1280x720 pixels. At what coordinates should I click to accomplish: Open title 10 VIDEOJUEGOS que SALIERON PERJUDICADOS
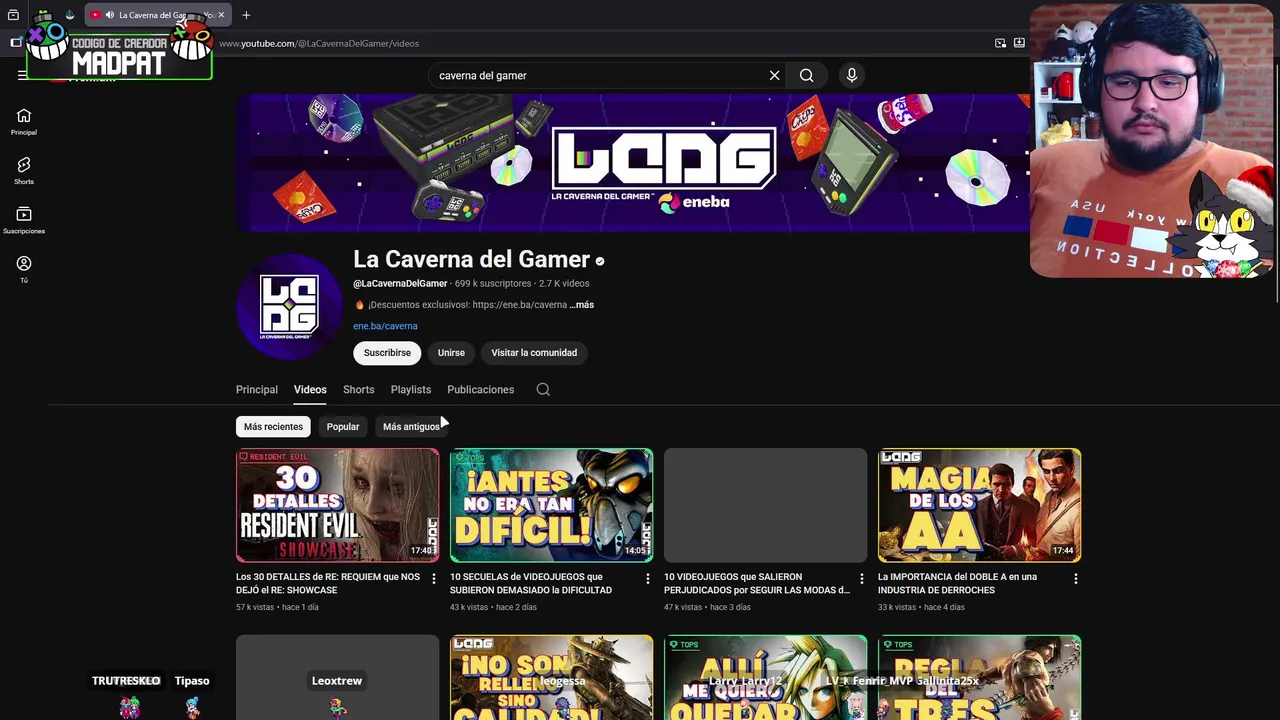757,583
